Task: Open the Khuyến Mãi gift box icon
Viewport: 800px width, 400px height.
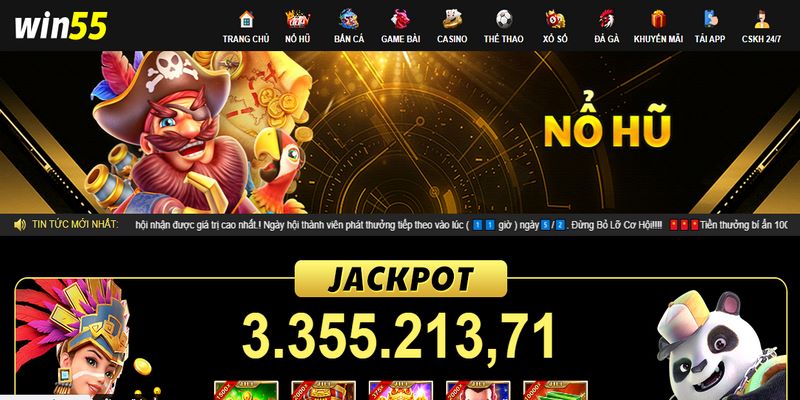Action: [x=658, y=19]
